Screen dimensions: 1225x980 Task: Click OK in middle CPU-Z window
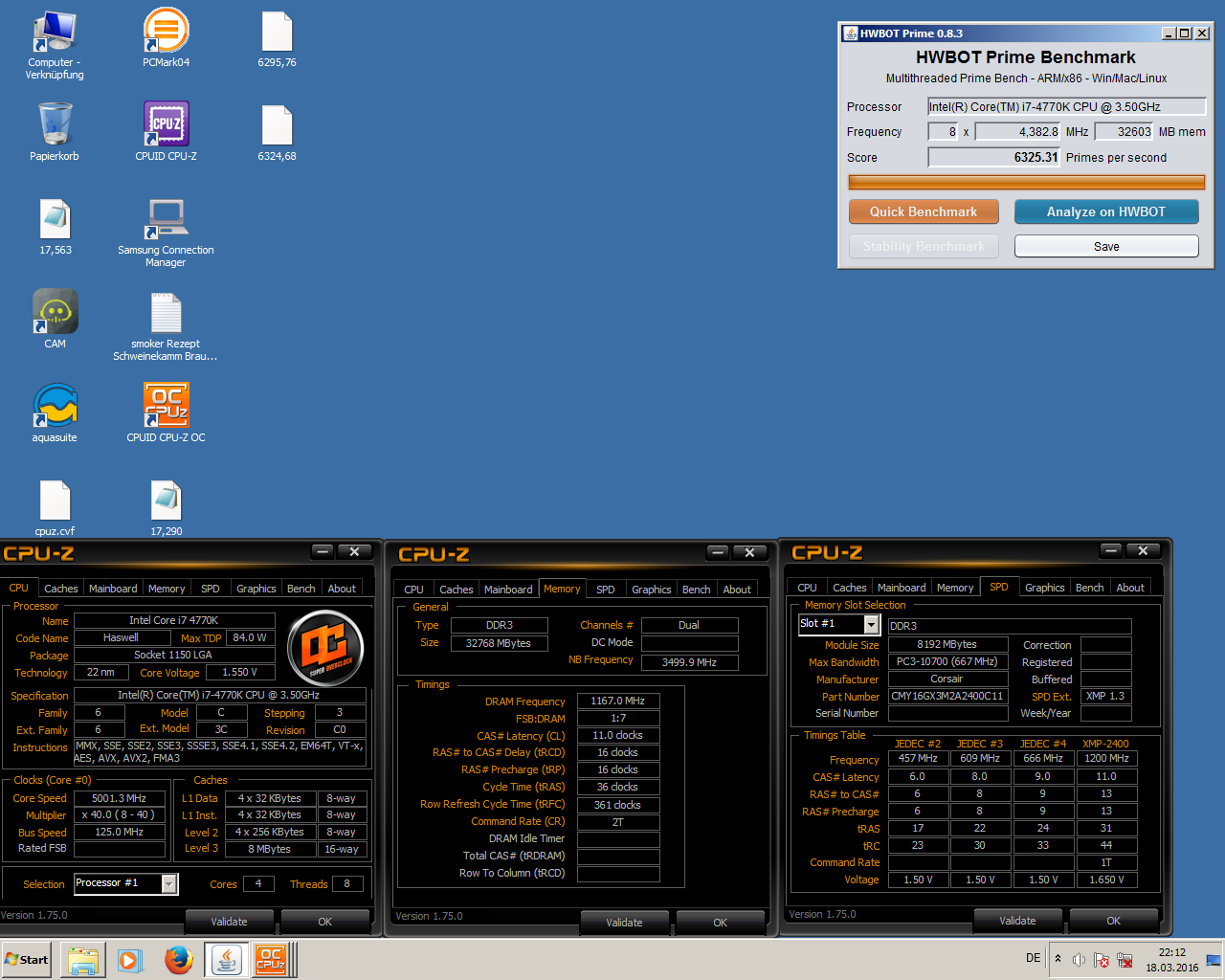coord(721,923)
